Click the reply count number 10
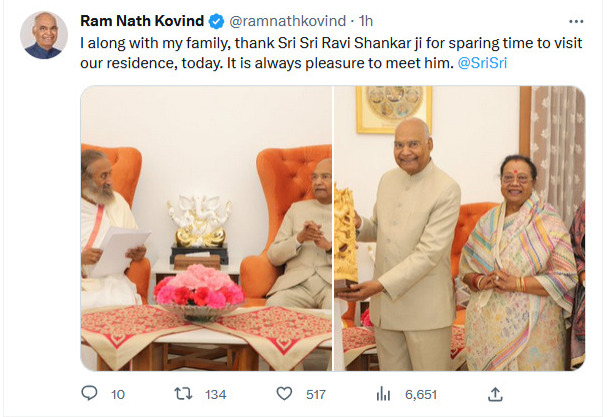Screen dimensions: 610x417 click(118, 395)
